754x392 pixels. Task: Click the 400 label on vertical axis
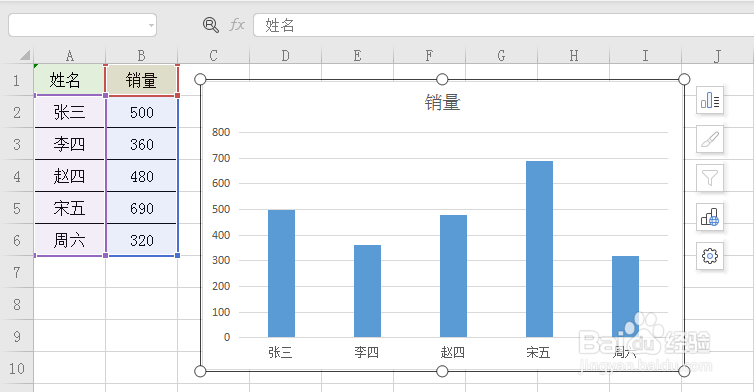pos(221,235)
